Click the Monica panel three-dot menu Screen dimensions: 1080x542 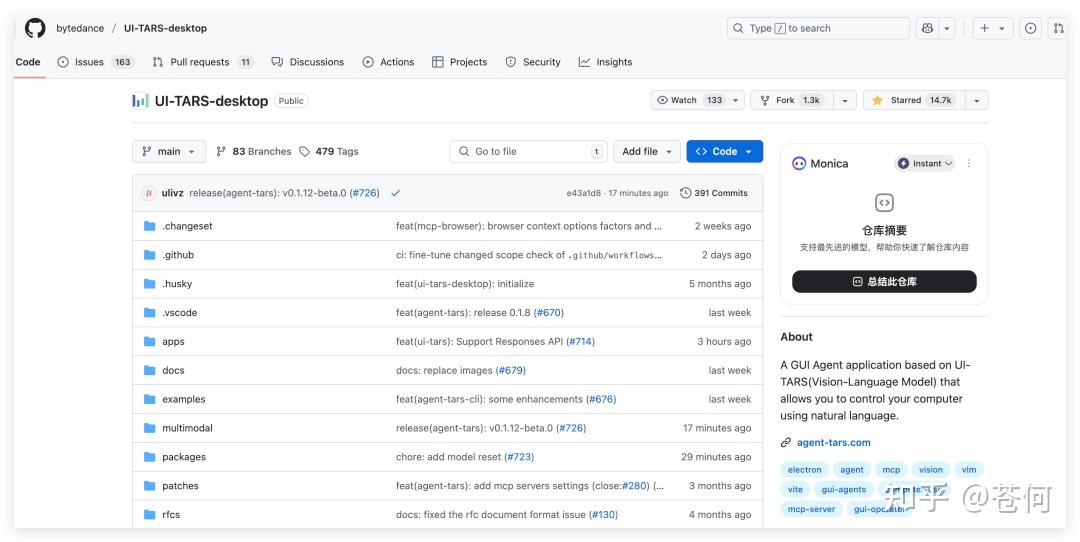tap(969, 163)
